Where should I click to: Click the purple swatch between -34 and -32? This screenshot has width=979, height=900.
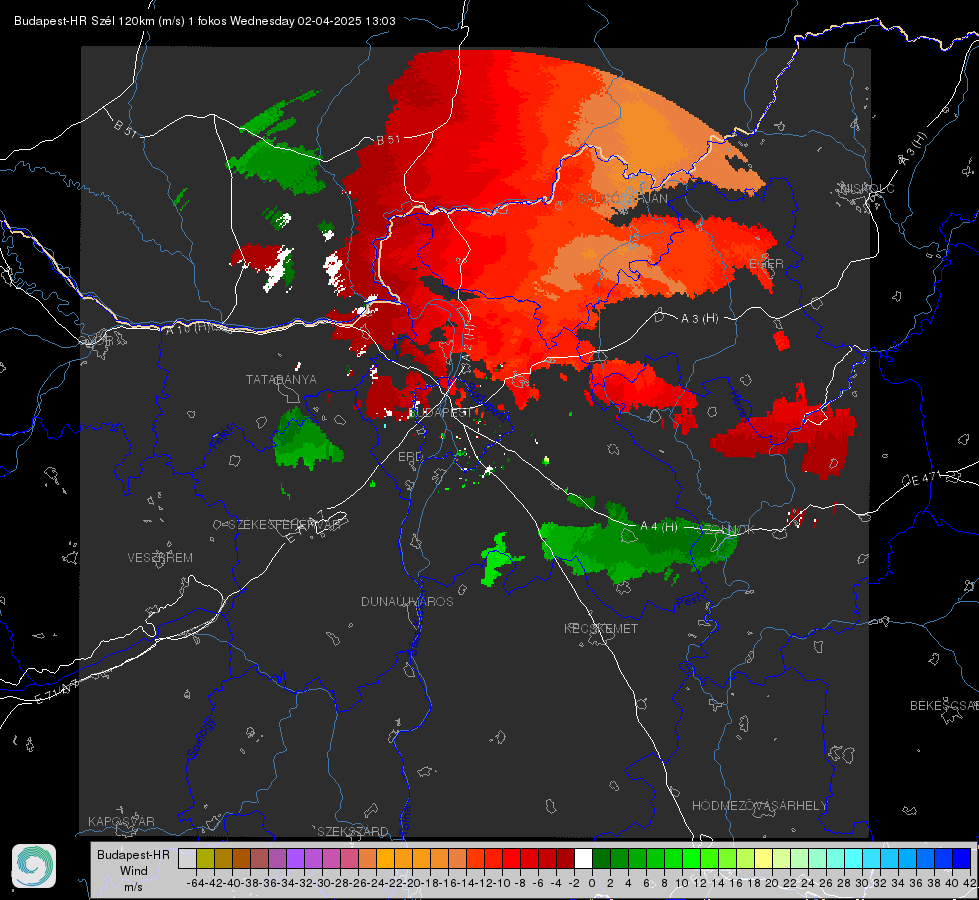click(295, 858)
